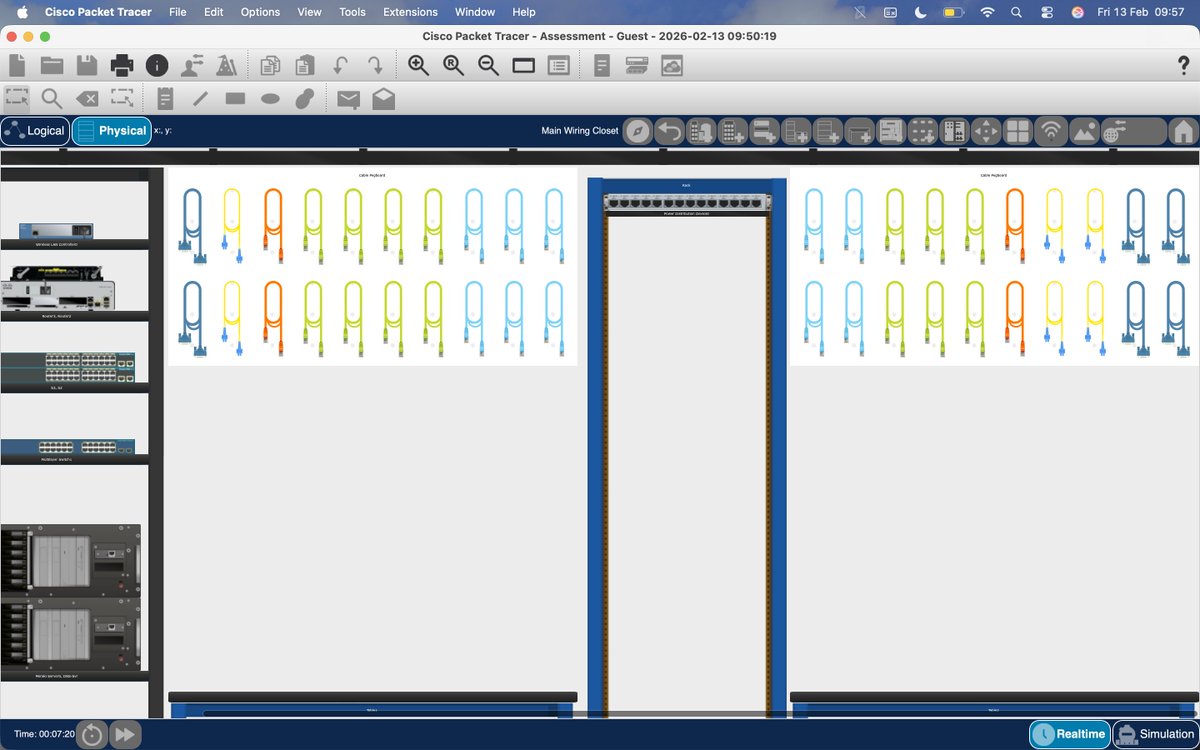Screen dimensions: 1200x750
Task: Open the Window menu
Action: point(475,12)
